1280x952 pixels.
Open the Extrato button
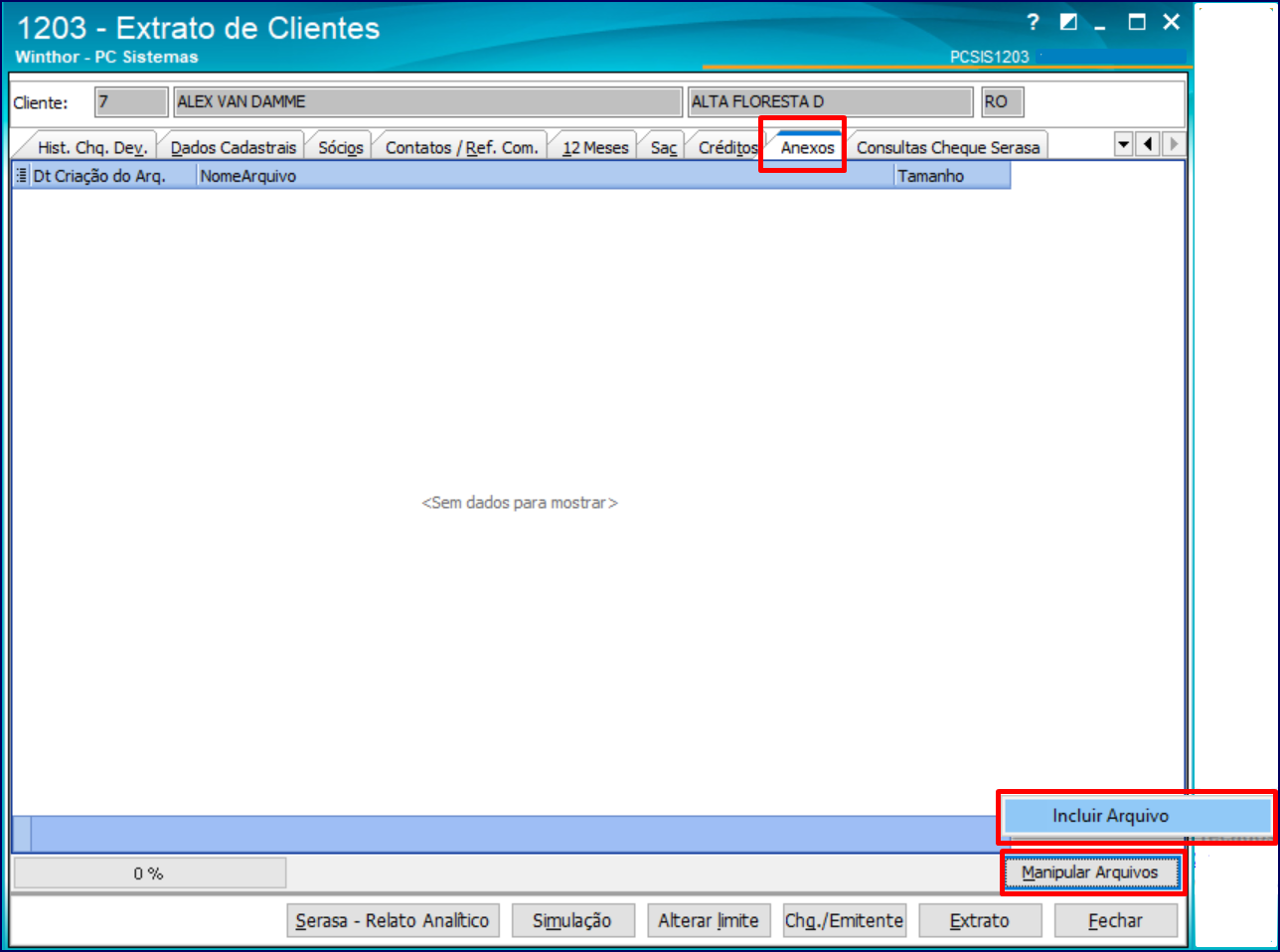pyautogui.click(x=980, y=921)
